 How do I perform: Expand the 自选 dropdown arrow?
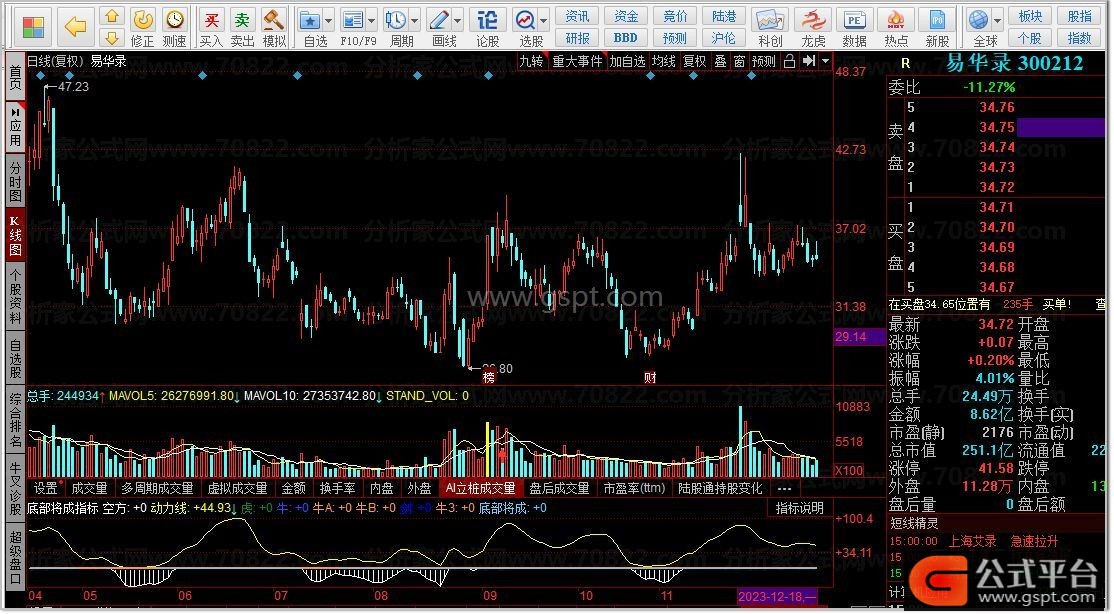tap(328, 21)
